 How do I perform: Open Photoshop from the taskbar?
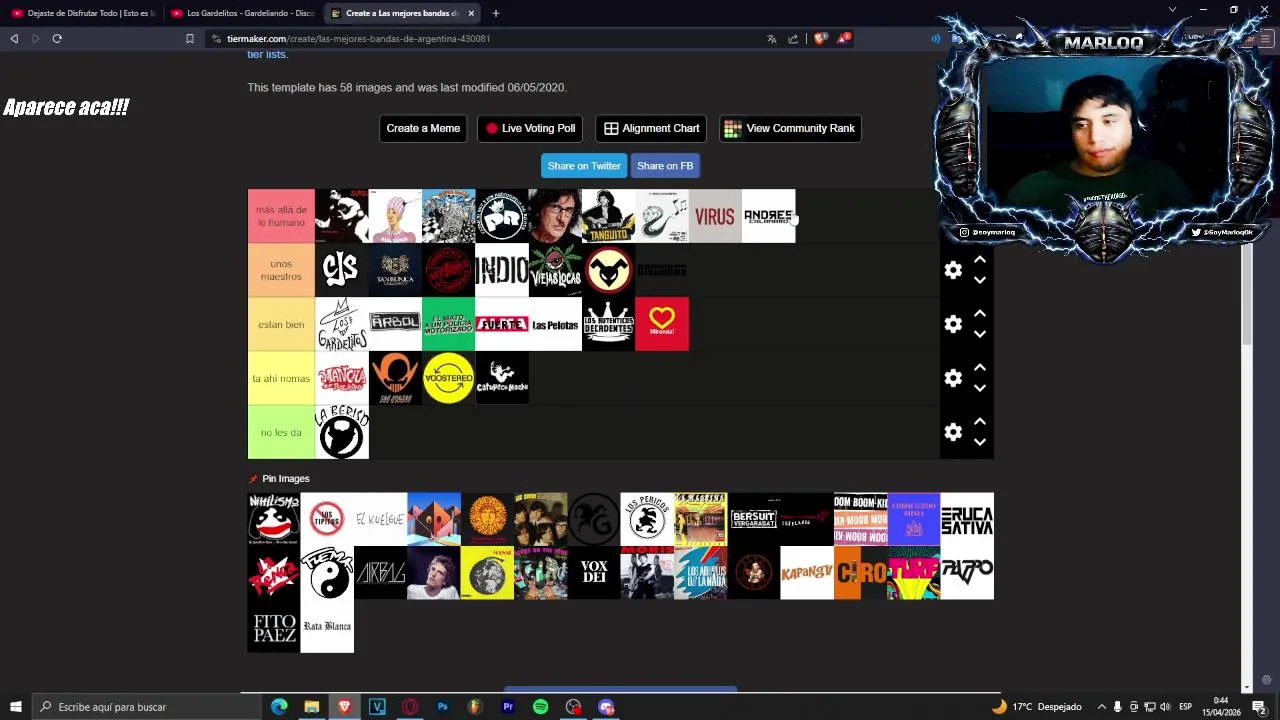[442, 707]
